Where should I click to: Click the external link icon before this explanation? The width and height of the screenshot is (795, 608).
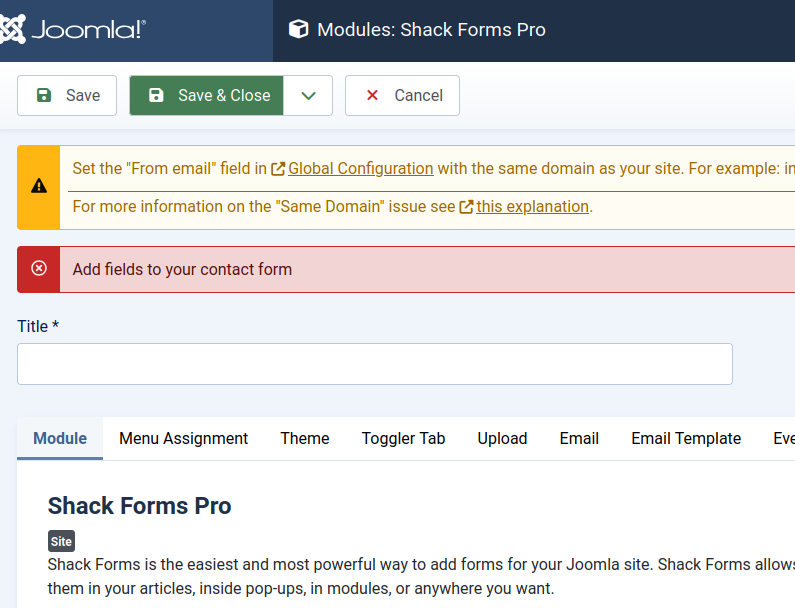tap(466, 207)
